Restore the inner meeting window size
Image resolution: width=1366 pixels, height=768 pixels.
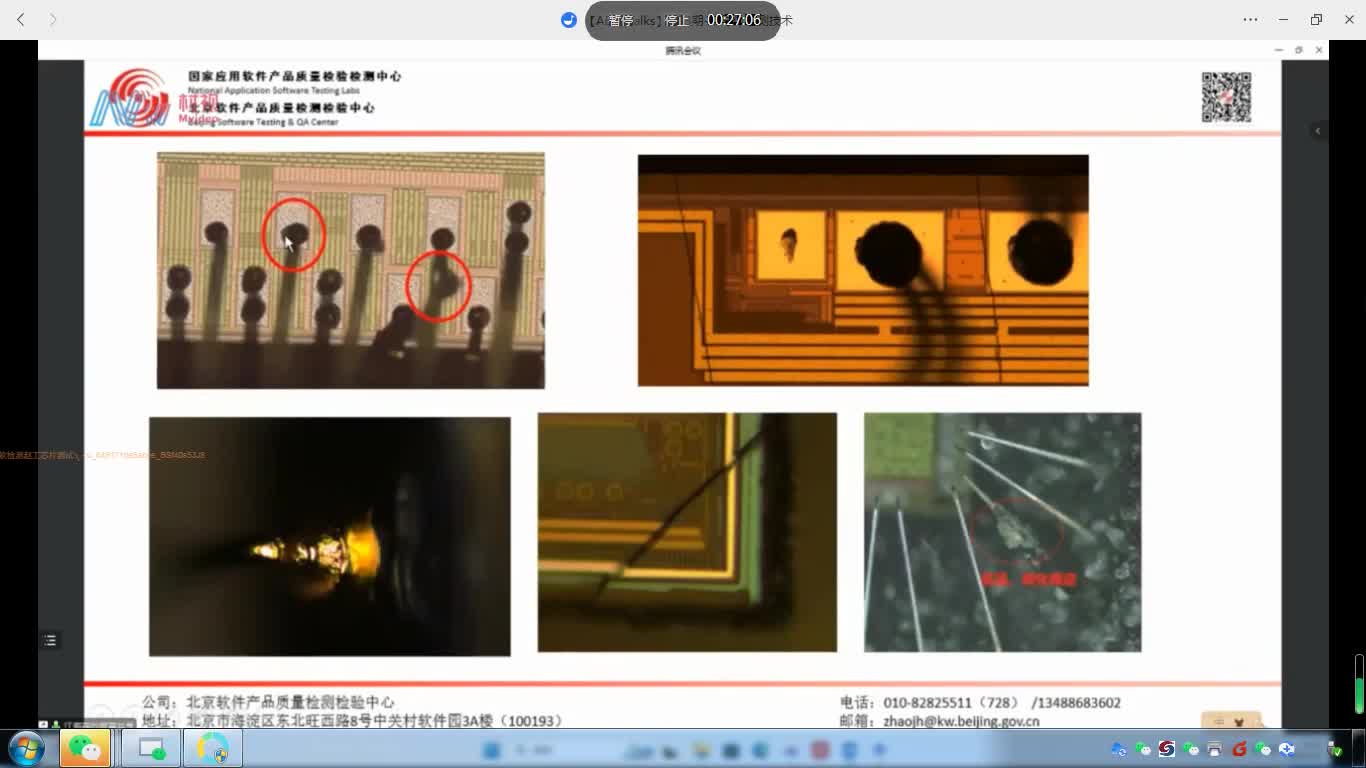1299,50
